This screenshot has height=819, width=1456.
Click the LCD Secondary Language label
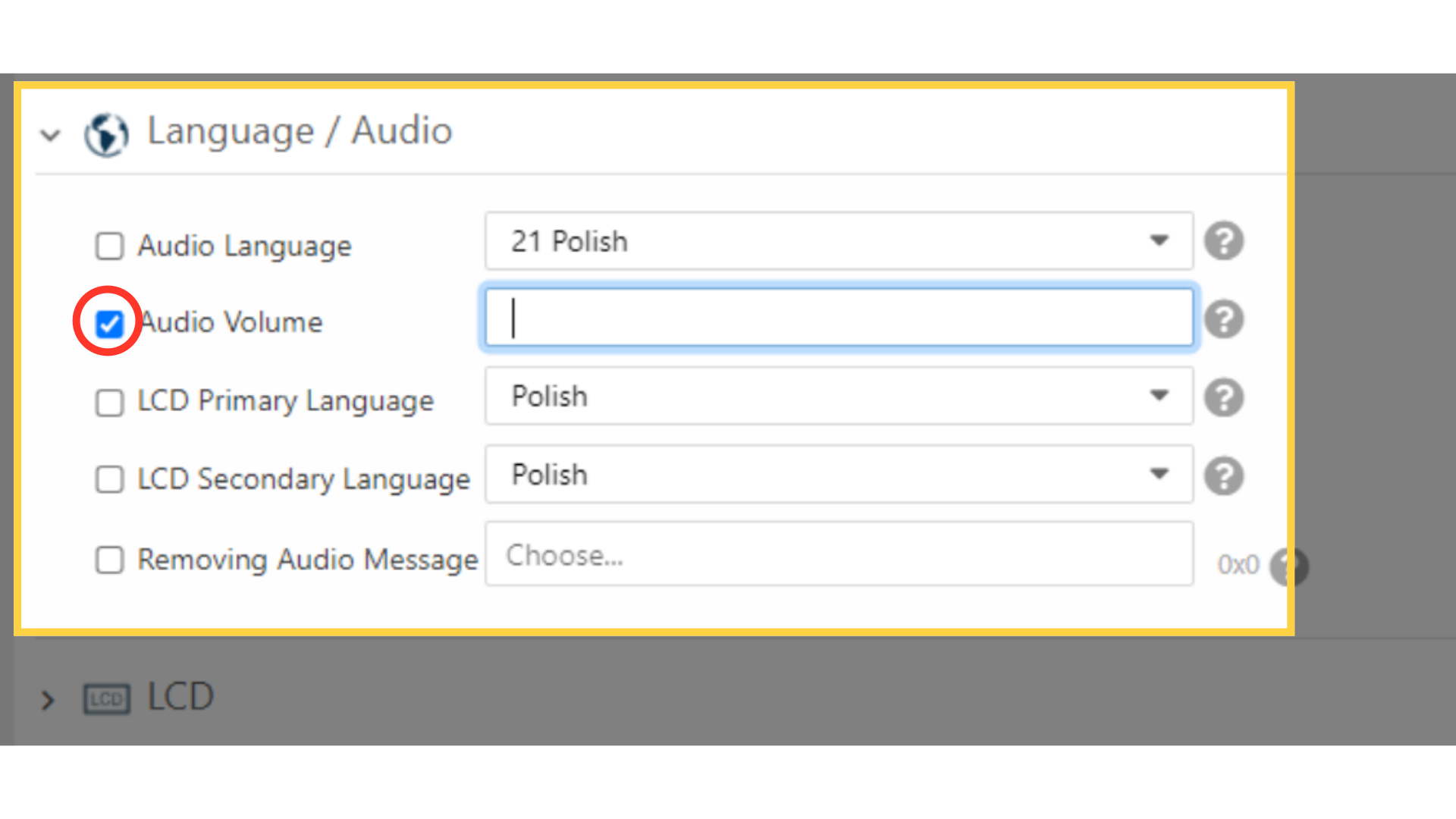click(x=303, y=479)
